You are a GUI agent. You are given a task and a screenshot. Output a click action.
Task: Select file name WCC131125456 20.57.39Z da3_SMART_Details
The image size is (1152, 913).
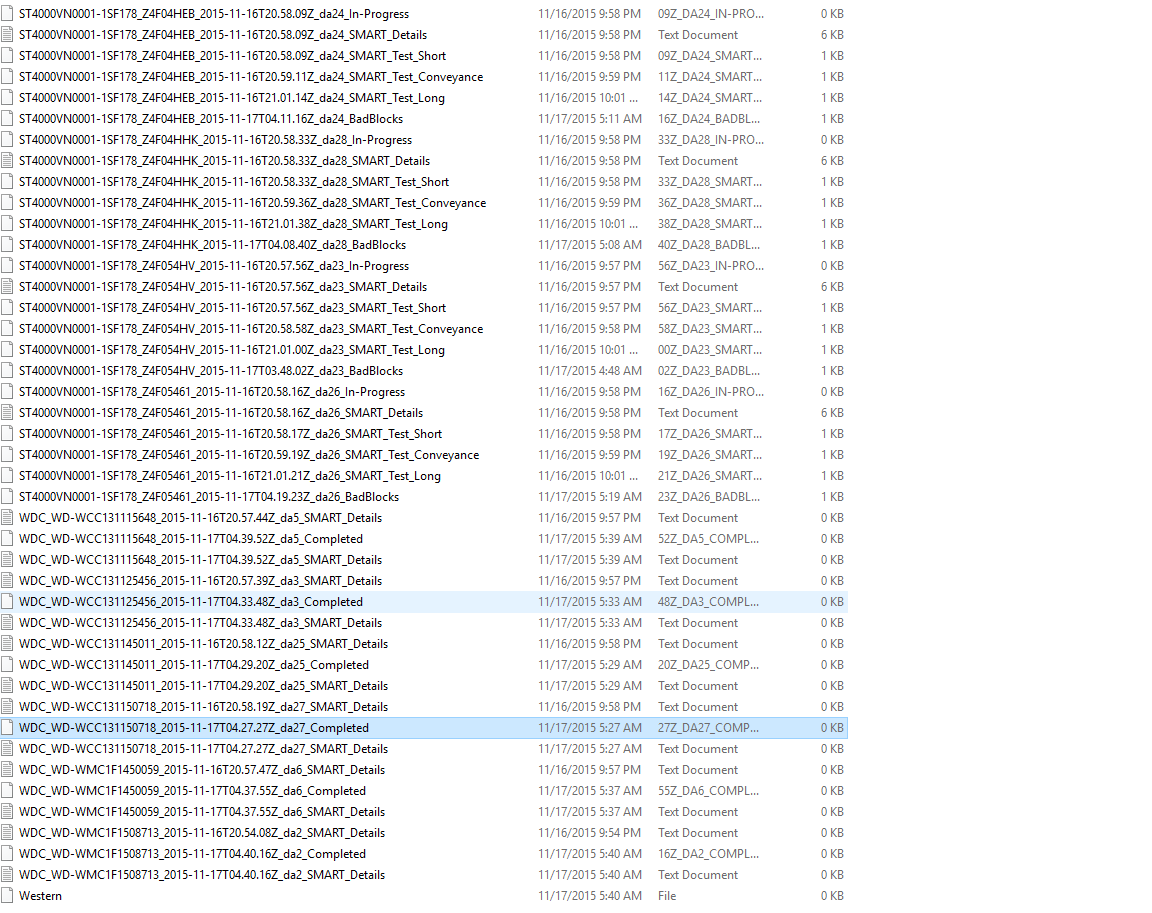[x=201, y=580]
